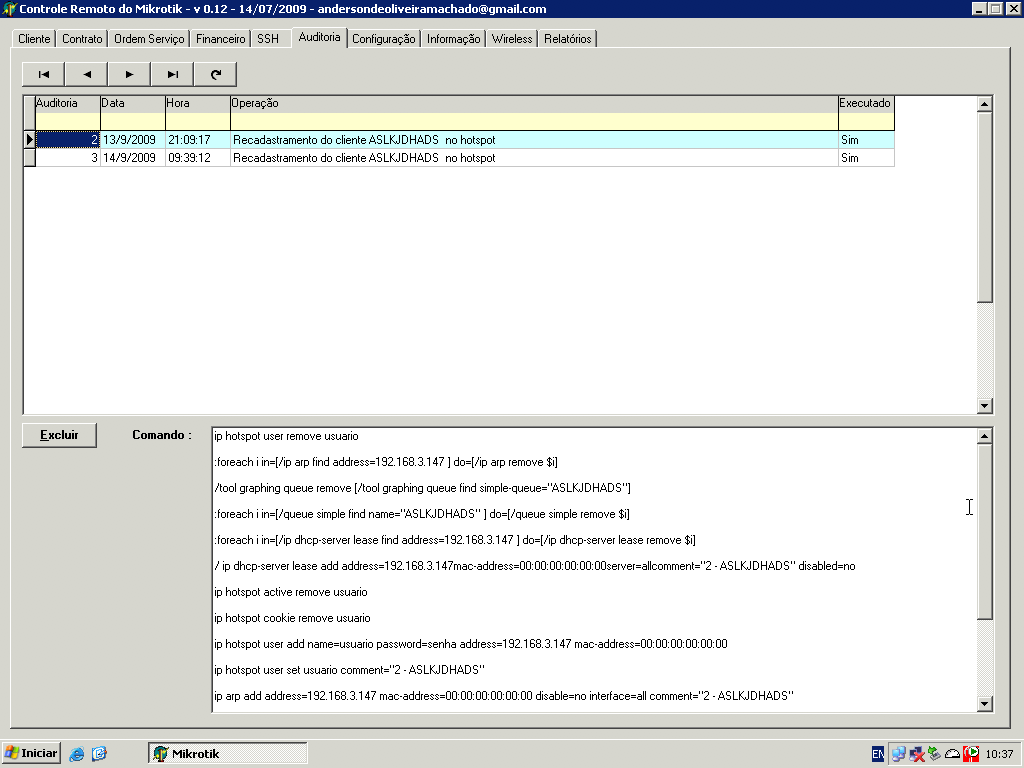Click the taskbar clock showing 10:37

point(999,754)
